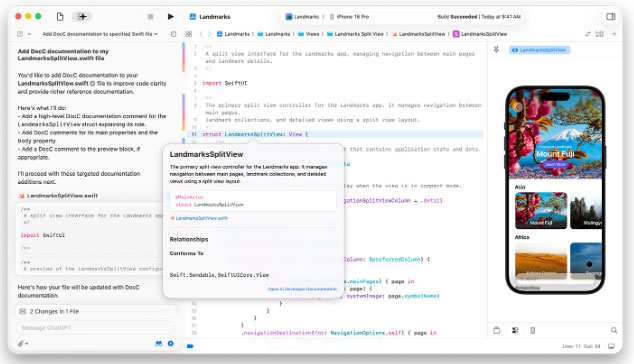Click the blue debug area toggle
The width and height of the screenshot is (634, 364).
(190, 346)
